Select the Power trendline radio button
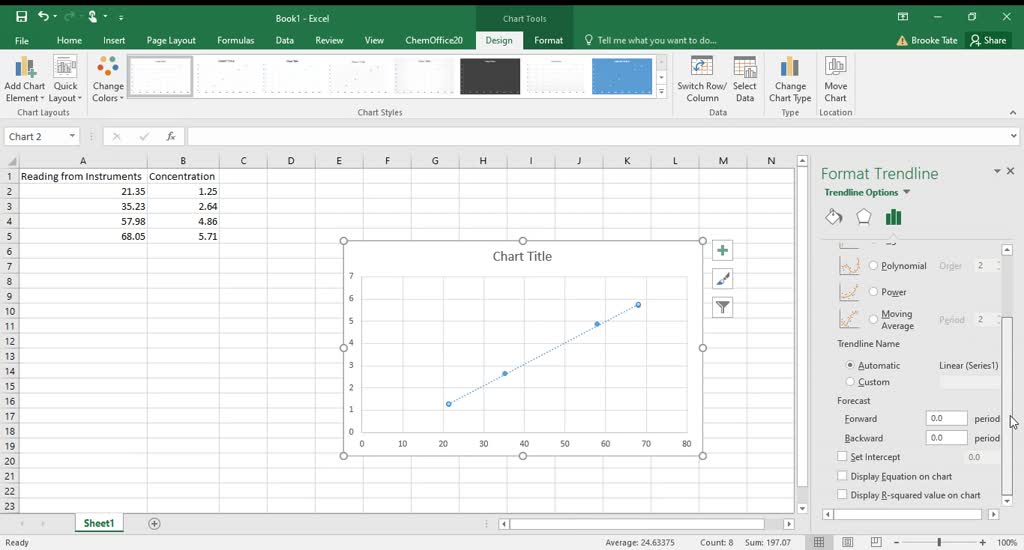Screen dimensions: 1024x550 tap(873, 292)
